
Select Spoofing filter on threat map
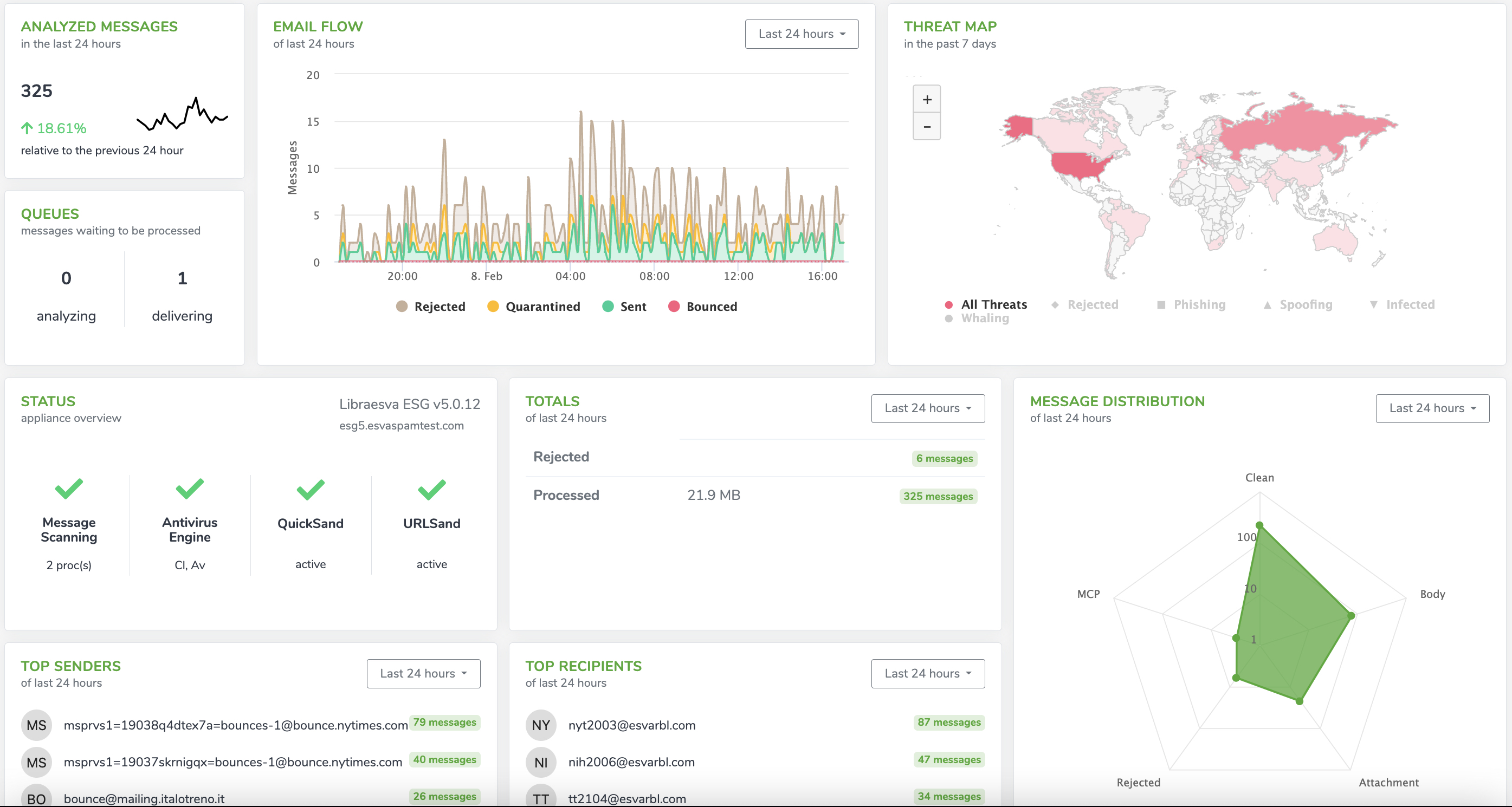click(1305, 304)
